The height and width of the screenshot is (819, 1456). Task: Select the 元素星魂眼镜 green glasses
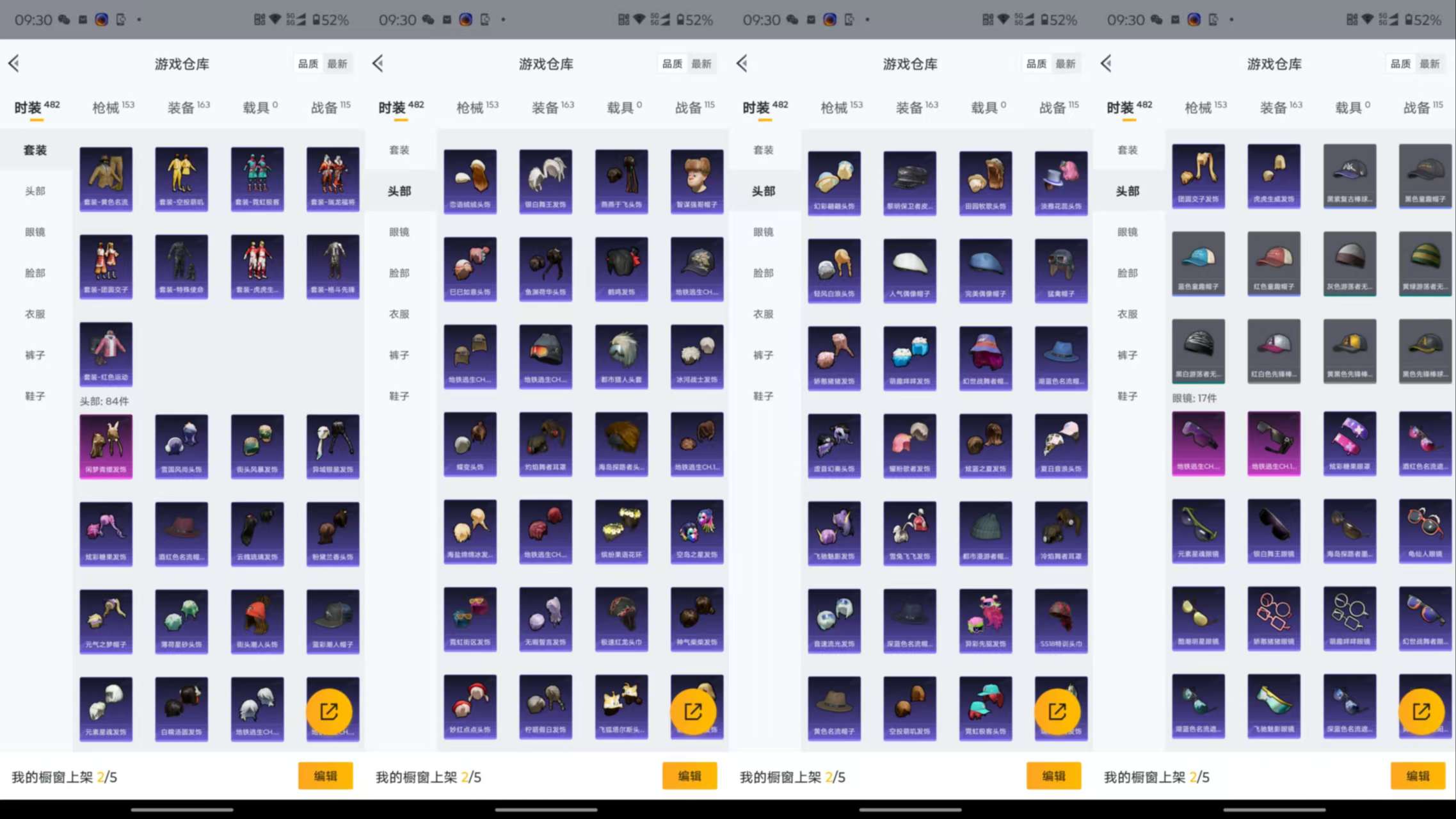click(1198, 531)
